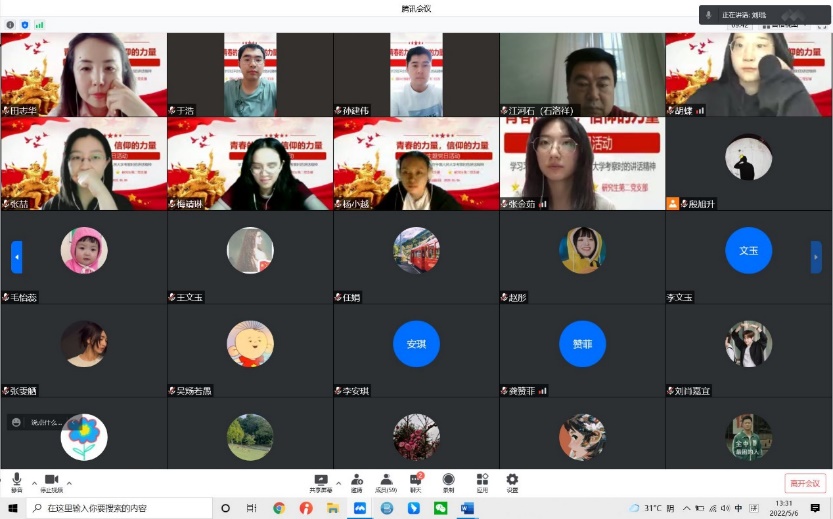Expand share options arrow beside Share Screen
Viewport: 833px width, 519px height.
338,482
